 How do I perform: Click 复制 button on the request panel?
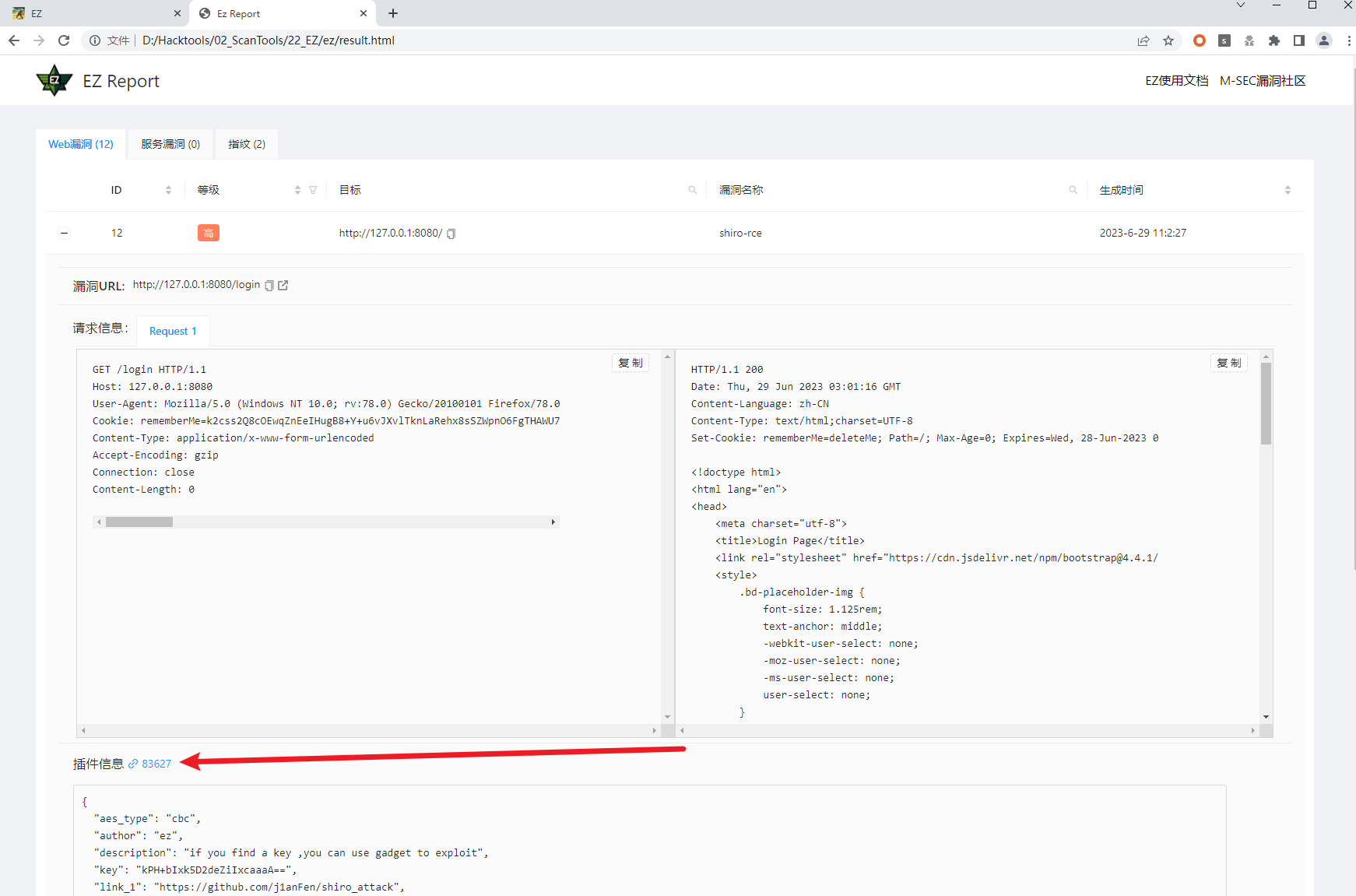(631, 363)
